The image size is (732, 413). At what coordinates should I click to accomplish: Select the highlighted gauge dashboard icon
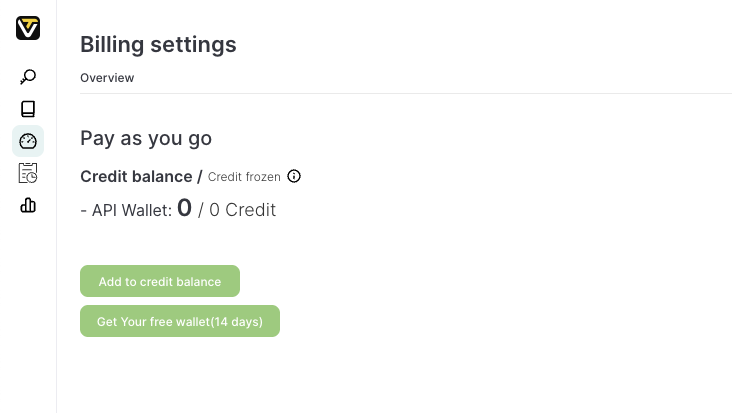pyautogui.click(x=28, y=141)
